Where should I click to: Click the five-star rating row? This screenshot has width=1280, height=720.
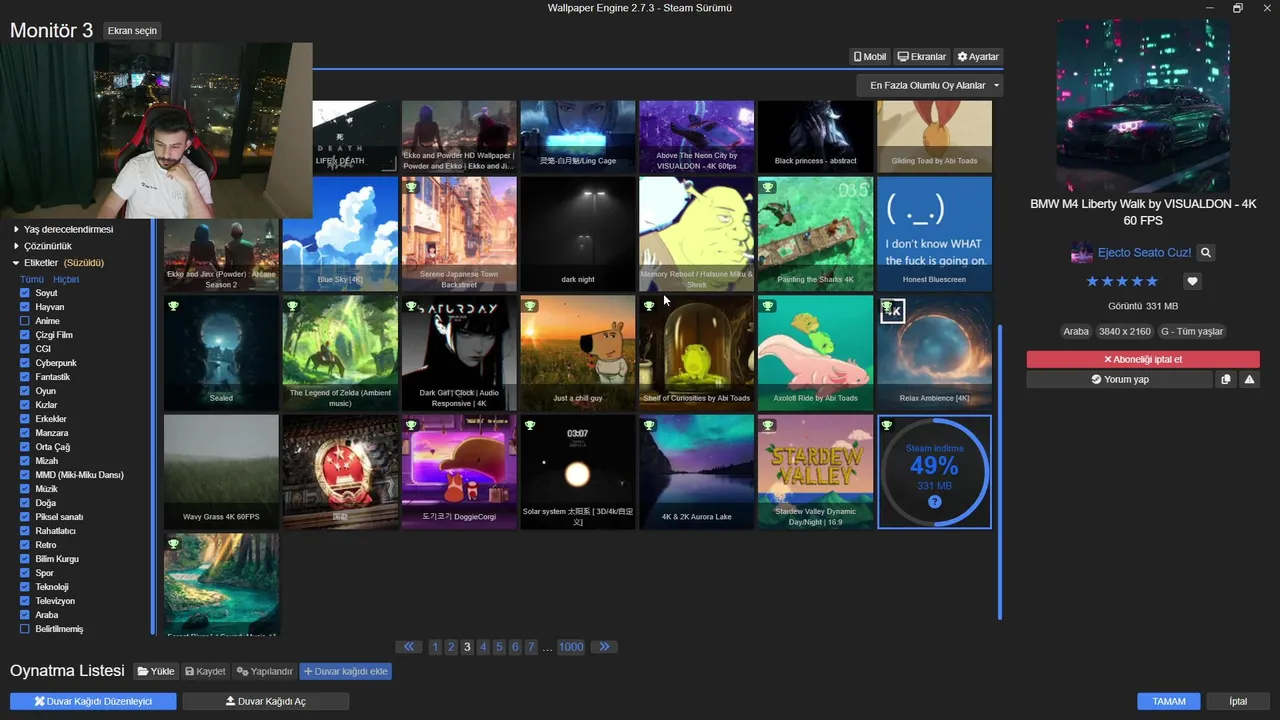pyautogui.click(x=1122, y=281)
